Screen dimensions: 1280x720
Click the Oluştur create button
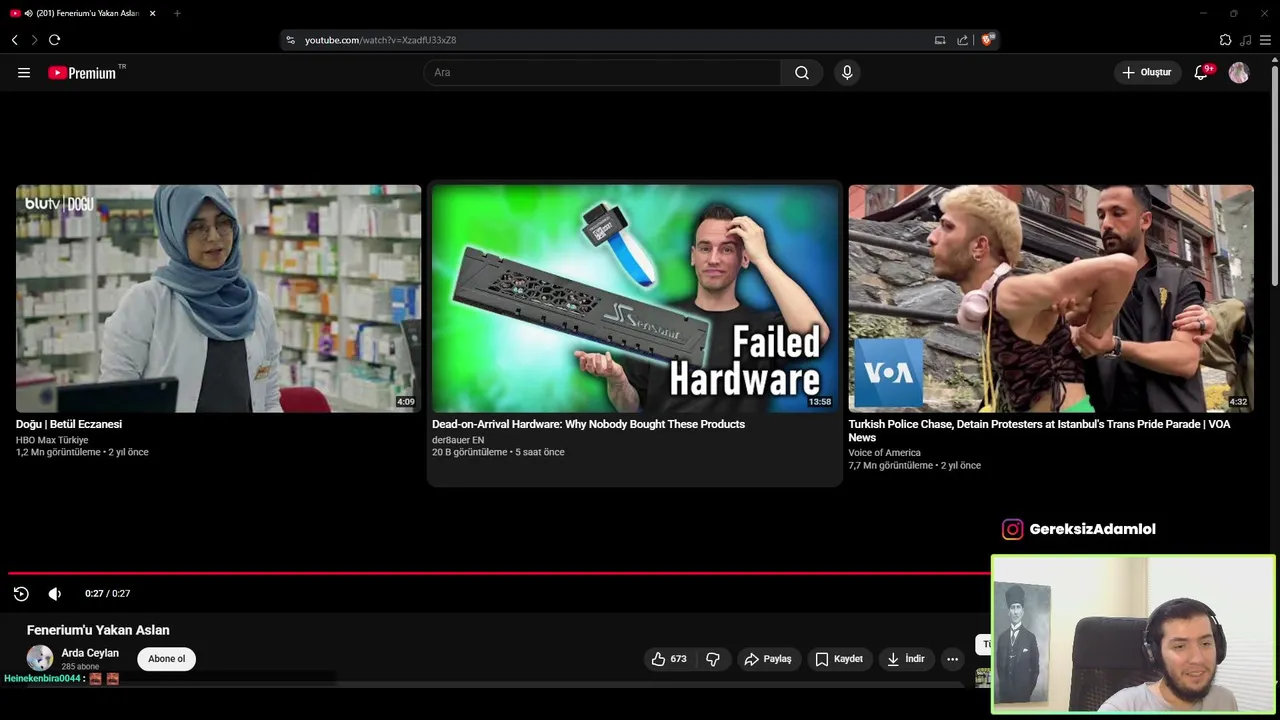[1147, 72]
